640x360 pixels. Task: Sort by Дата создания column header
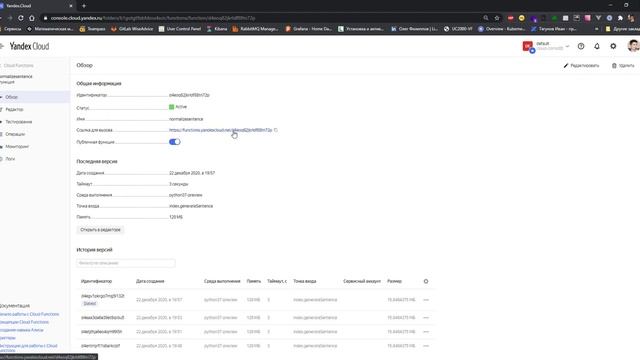pos(150,281)
